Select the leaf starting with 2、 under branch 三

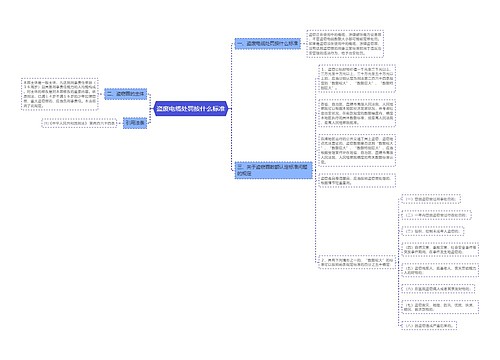click(357, 262)
